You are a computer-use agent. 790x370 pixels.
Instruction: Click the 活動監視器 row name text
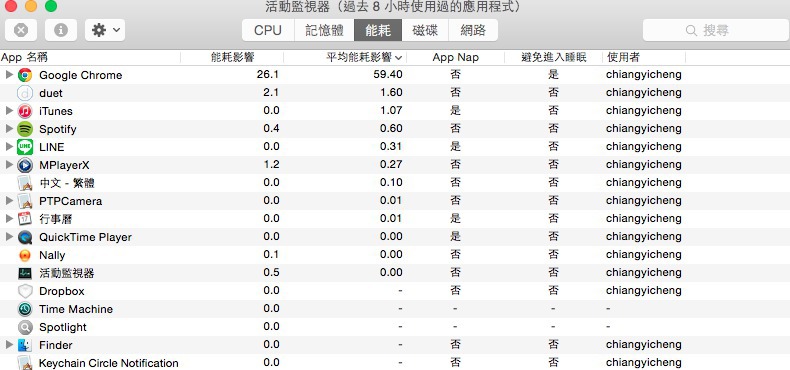pos(67,273)
